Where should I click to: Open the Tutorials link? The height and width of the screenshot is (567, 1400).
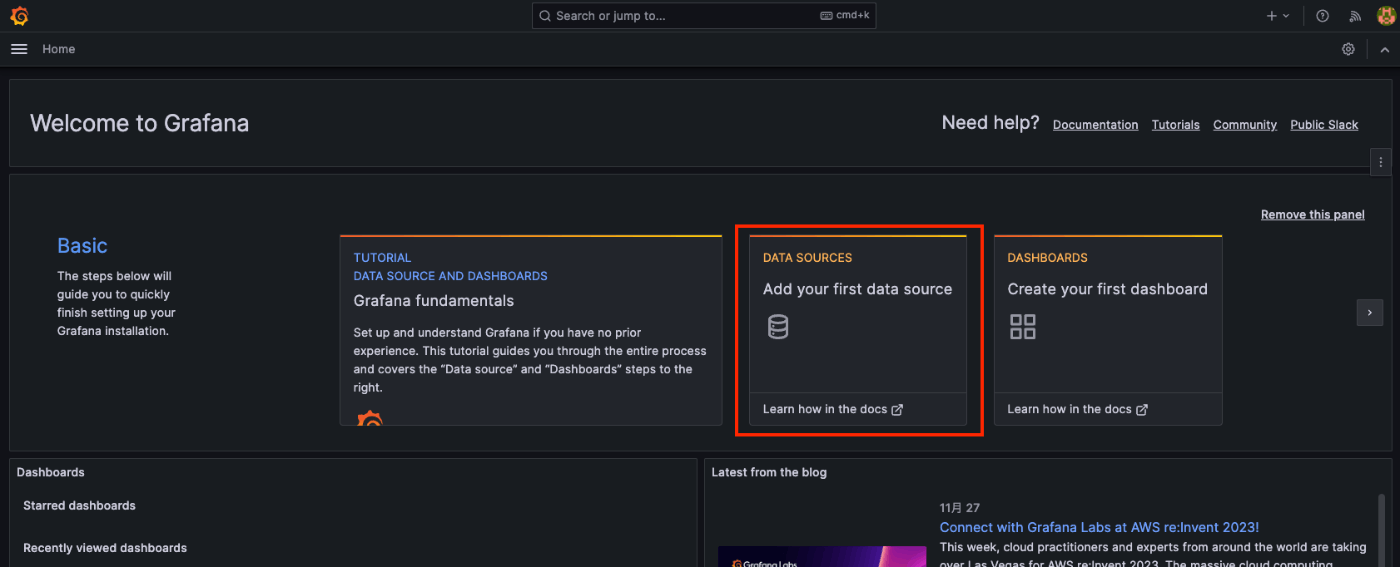tap(1175, 125)
